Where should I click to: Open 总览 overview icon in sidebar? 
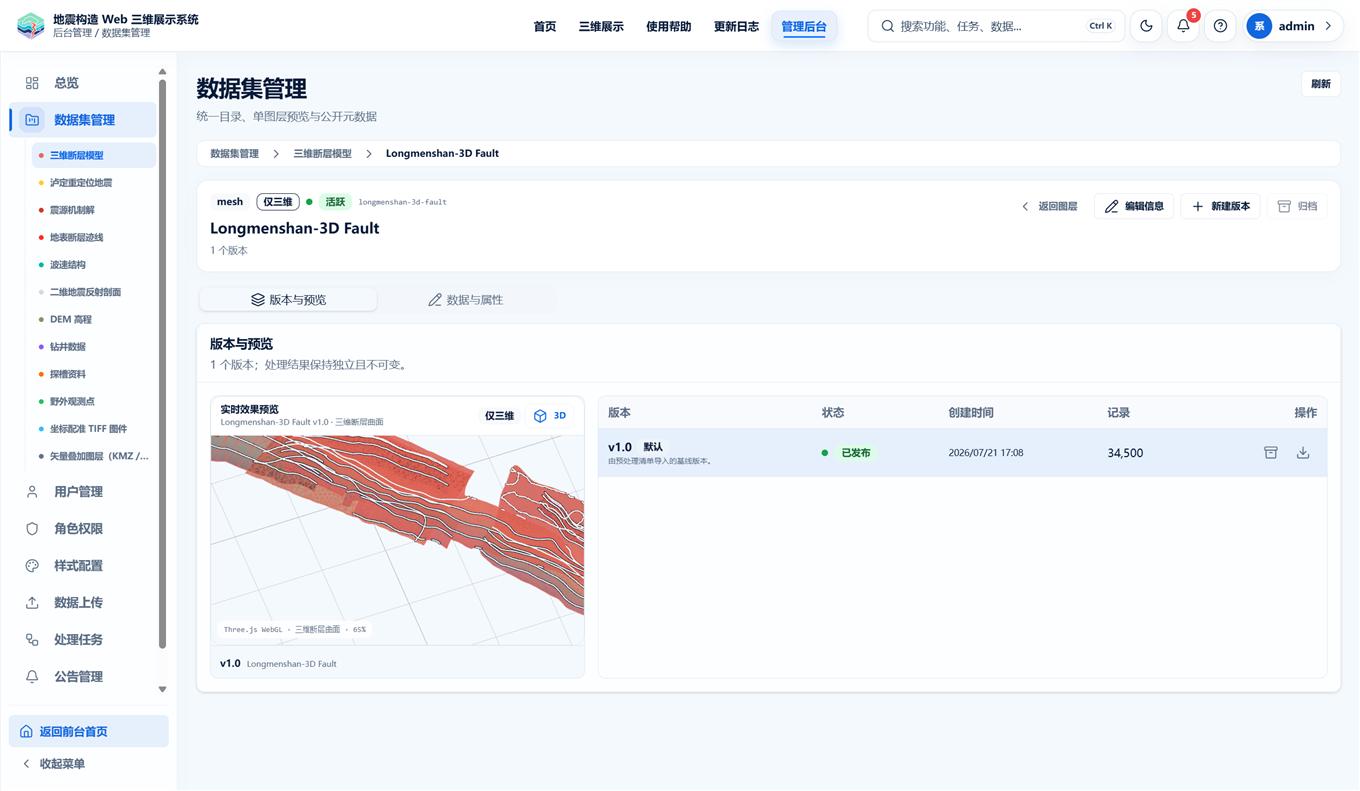tap(32, 83)
